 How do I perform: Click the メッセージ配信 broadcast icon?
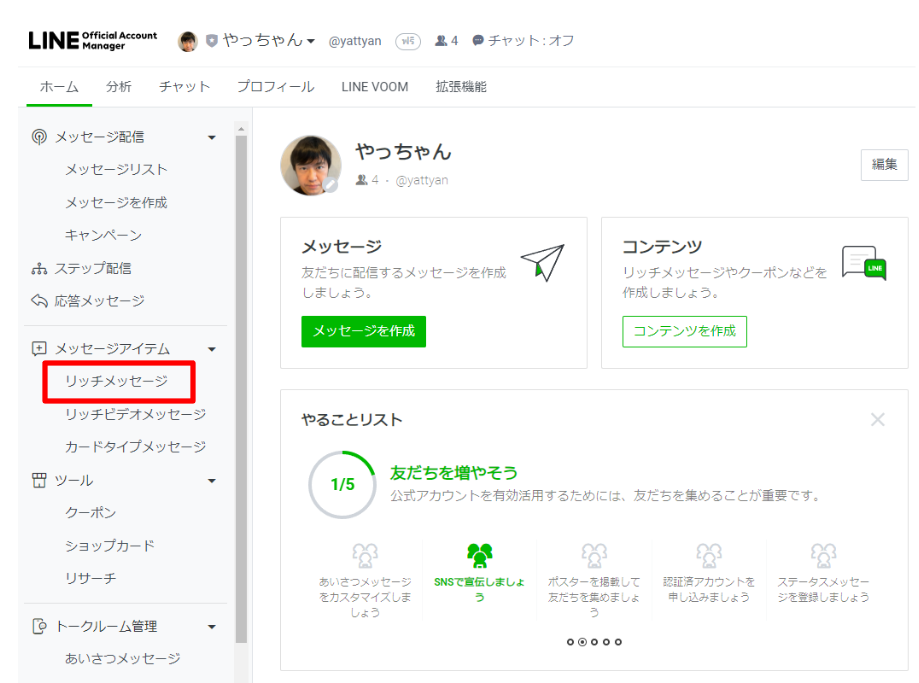(x=39, y=137)
